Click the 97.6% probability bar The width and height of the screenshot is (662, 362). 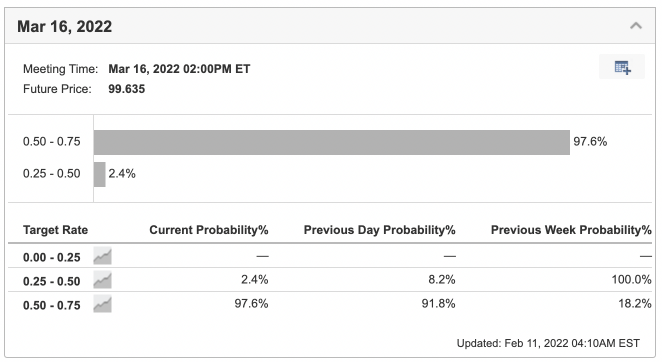331,142
